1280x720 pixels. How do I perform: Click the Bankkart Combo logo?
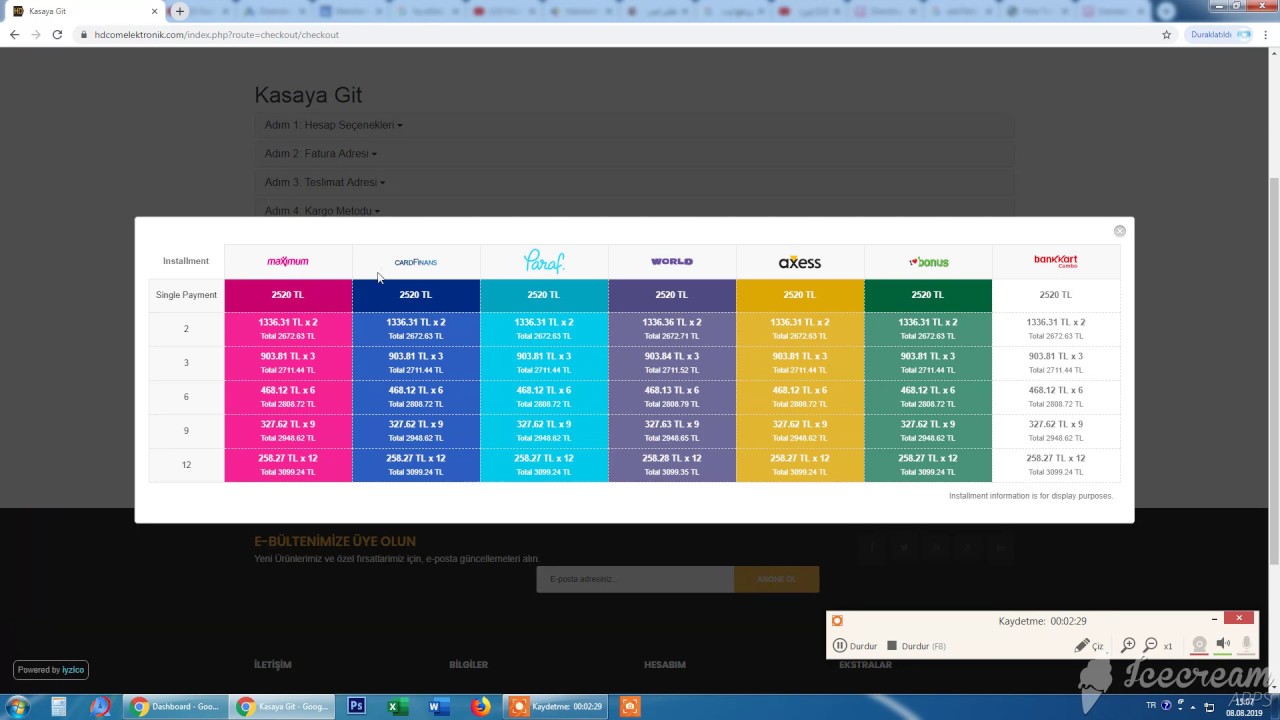pos(1056,261)
